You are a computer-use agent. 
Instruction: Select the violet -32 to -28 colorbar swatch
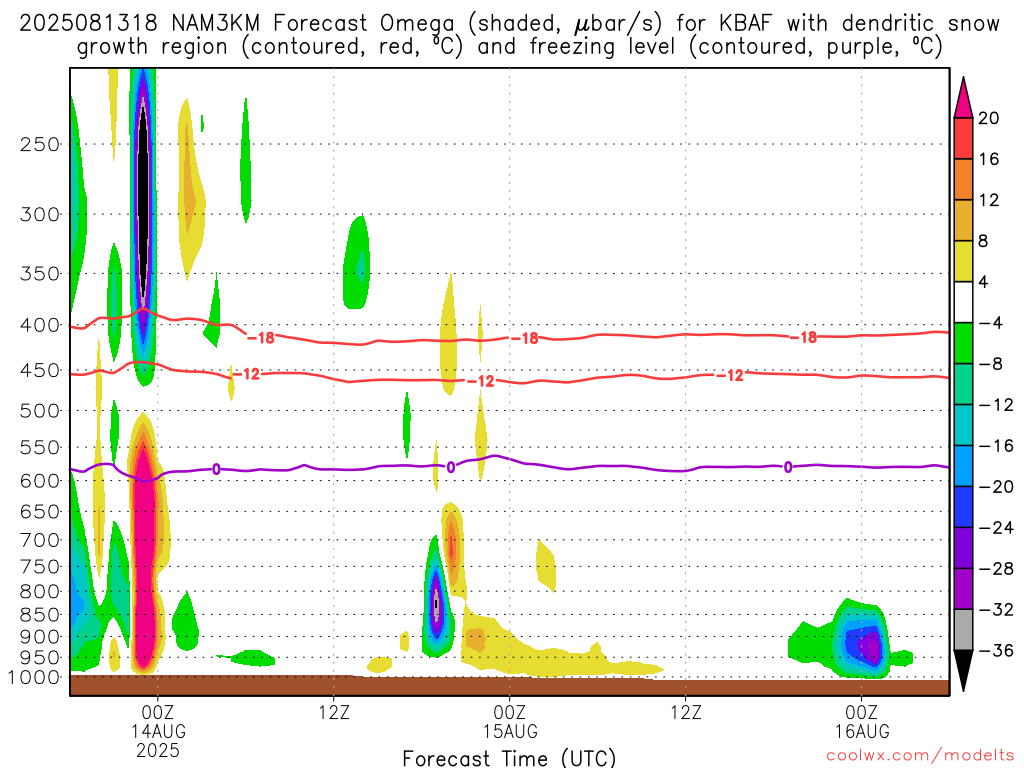pyautogui.click(x=963, y=589)
